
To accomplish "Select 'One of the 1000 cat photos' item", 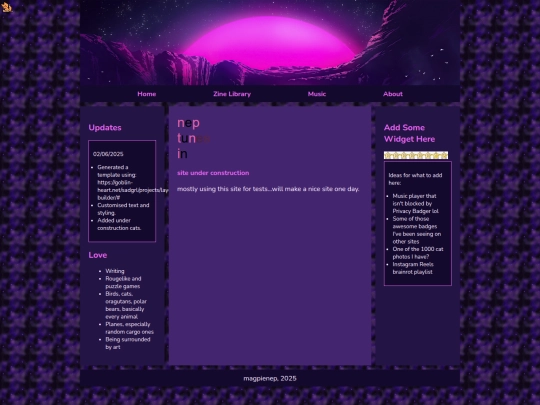I will pyautogui.click(x=418, y=253).
